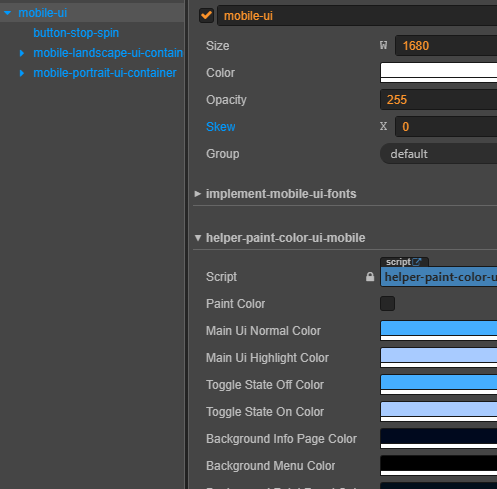
Task: Open the Group default dropdown
Action: (x=439, y=154)
